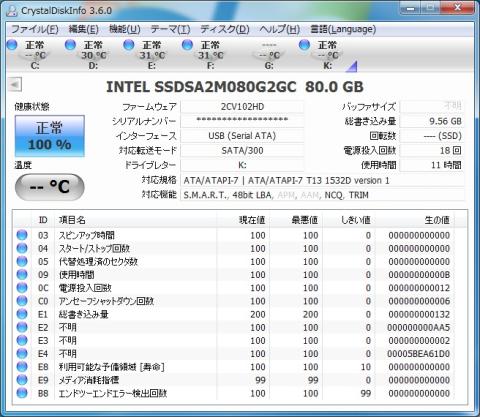Click the masked serial number field
Image resolution: width=480 pixels, height=417 pixels.
tap(242, 121)
